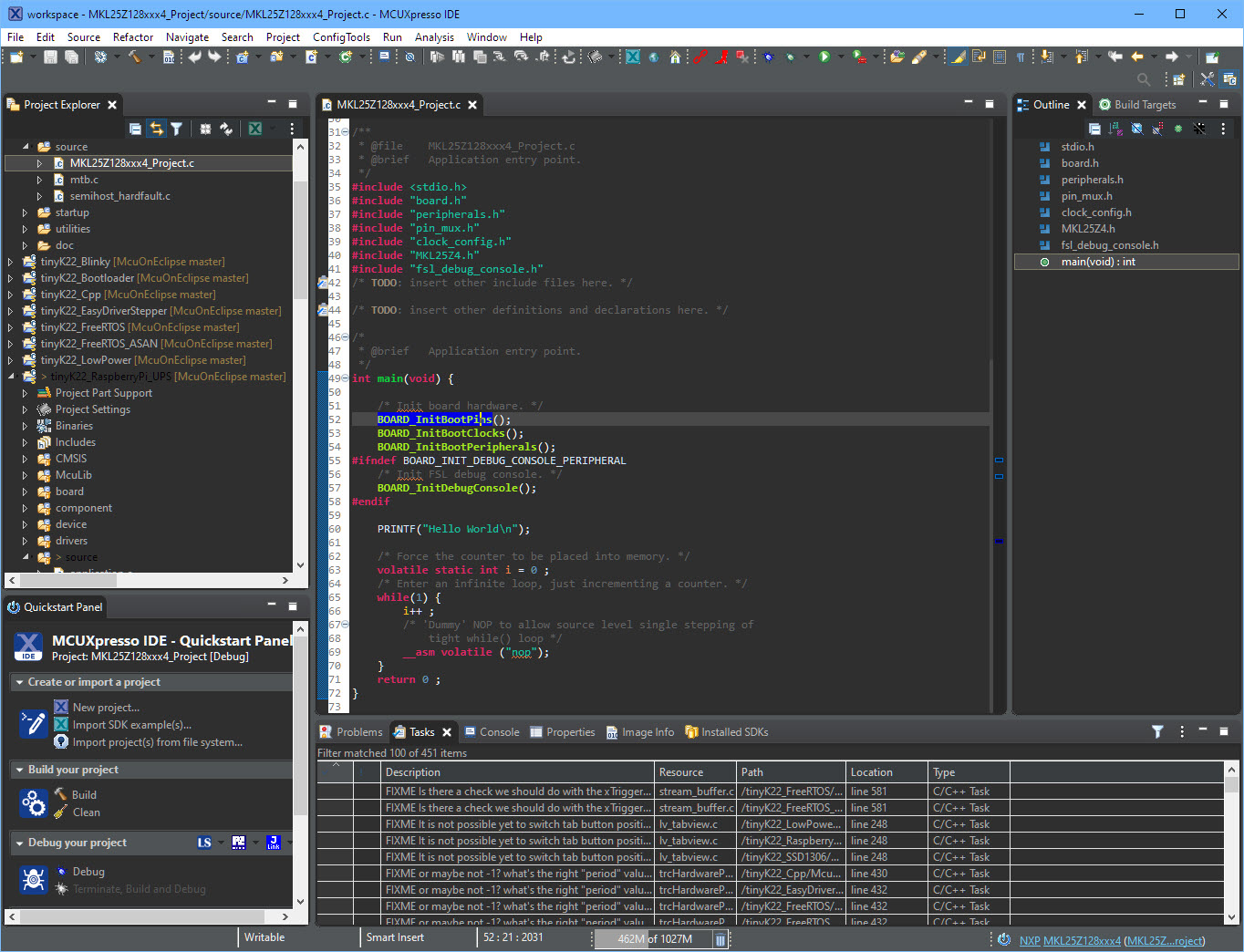This screenshot has height=952, width=1244.
Task: Start debugging with the bug toolbar icon
Action: 767,56
